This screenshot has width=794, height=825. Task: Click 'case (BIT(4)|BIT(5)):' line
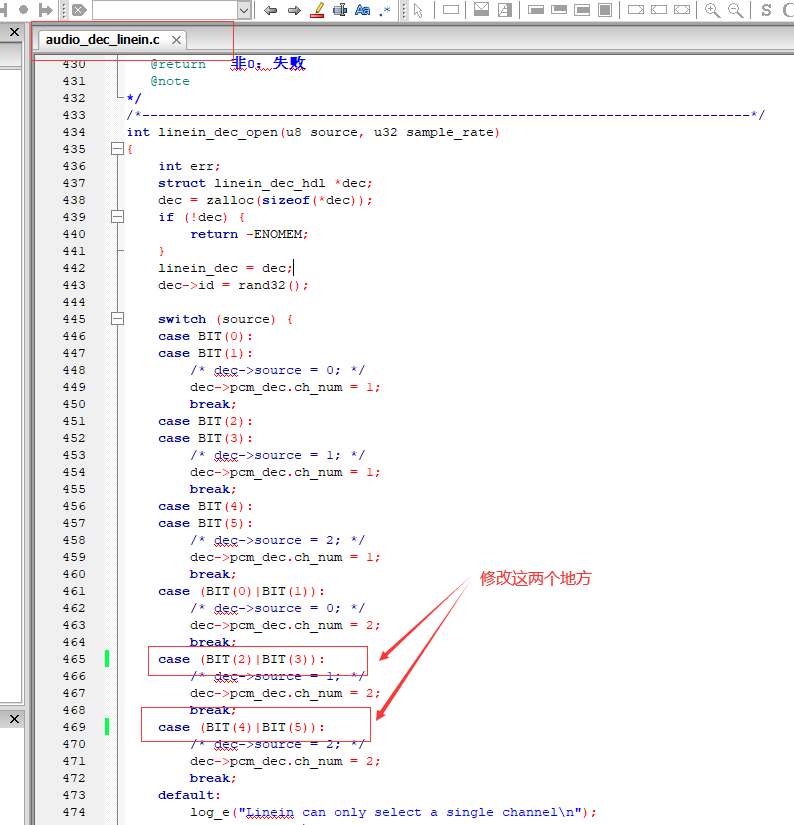[241, 727]
